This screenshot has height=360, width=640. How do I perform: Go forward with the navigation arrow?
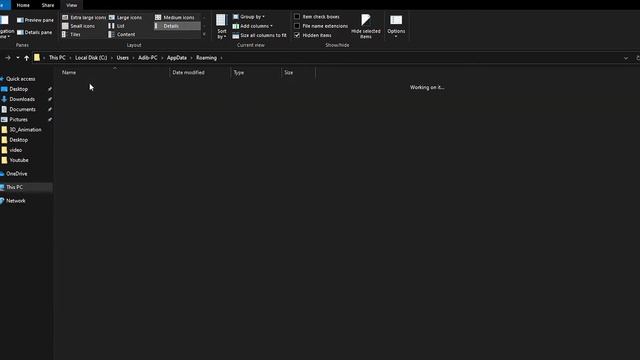click(x=8, y=58)
